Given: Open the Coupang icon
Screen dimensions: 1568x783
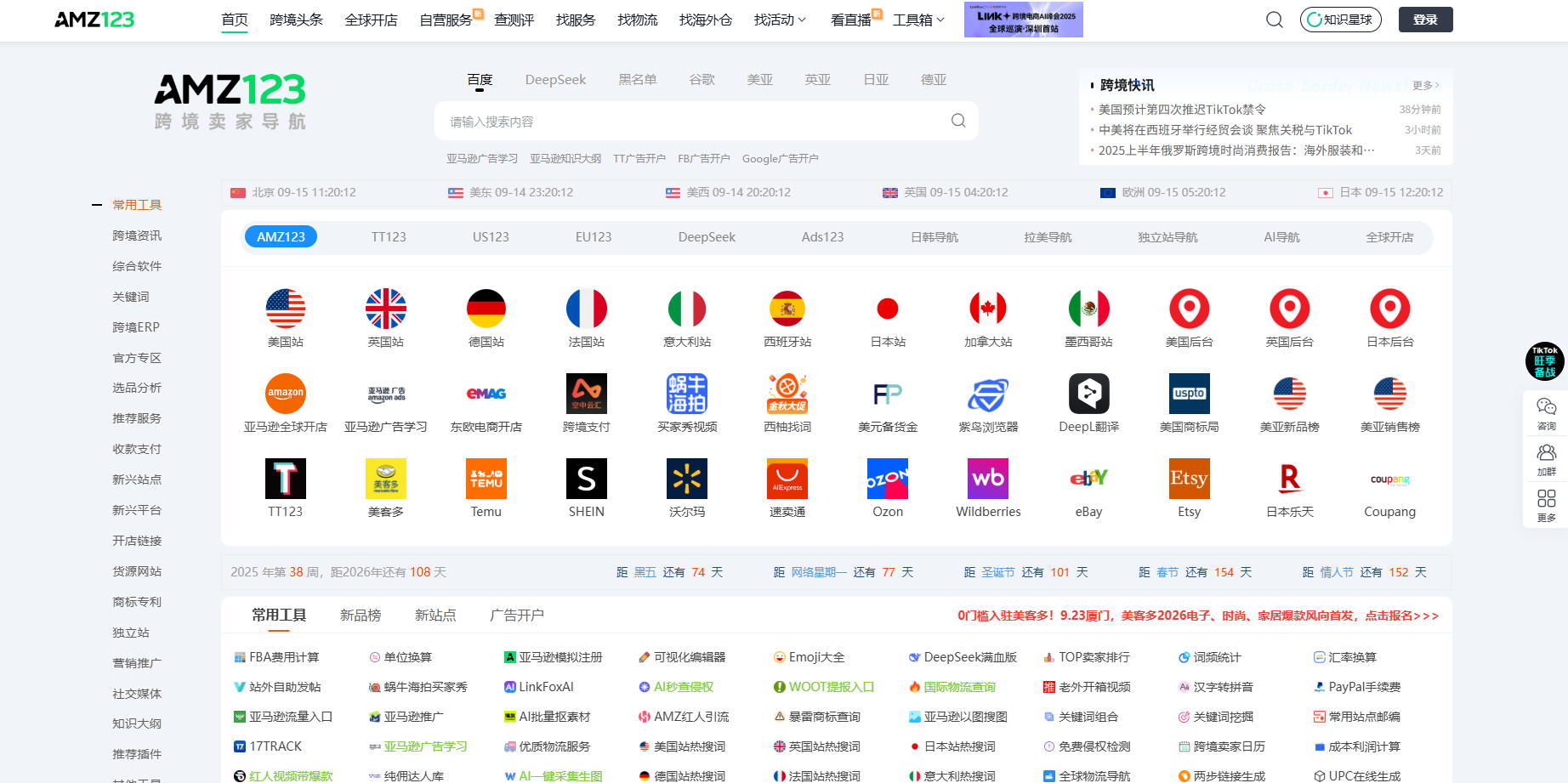Looking at the screenshot, I should 1389,479.
